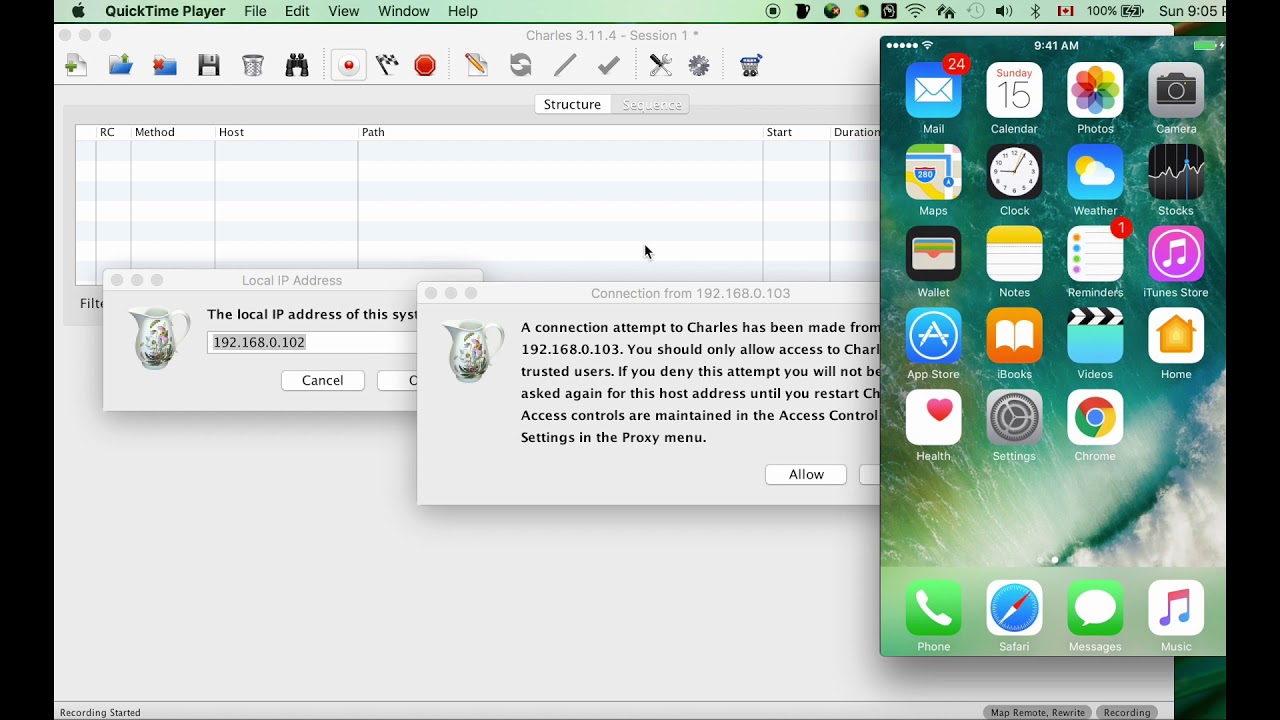This screenshot has width=1280, height=720.
Task: Switch to the Sequence tab
Action: coord(652,104)
